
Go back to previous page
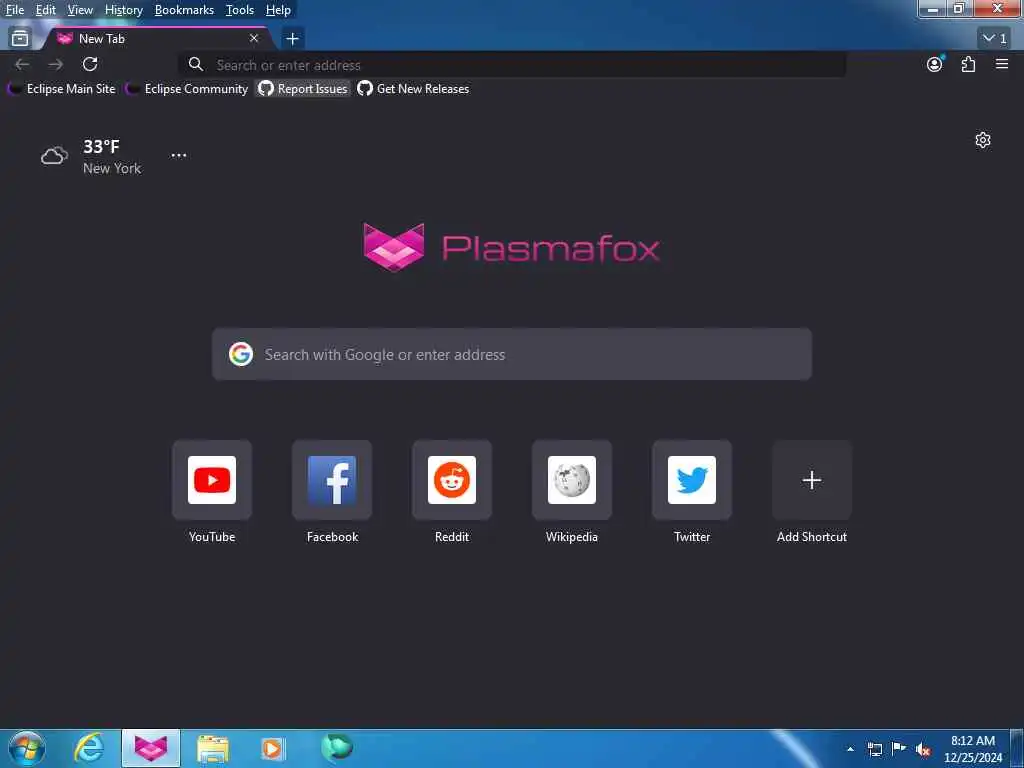point(22,64)
